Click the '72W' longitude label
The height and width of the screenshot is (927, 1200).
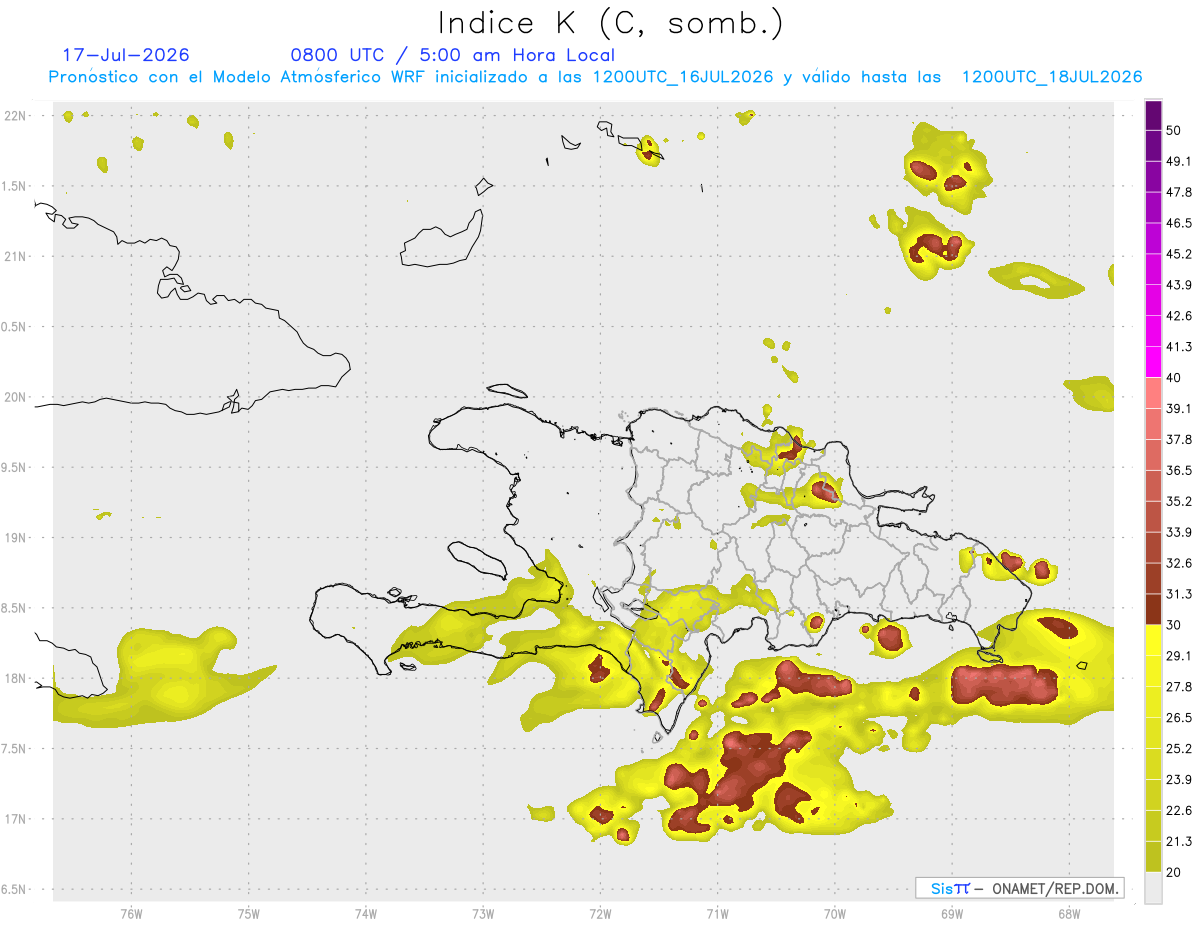click(600, 914)
